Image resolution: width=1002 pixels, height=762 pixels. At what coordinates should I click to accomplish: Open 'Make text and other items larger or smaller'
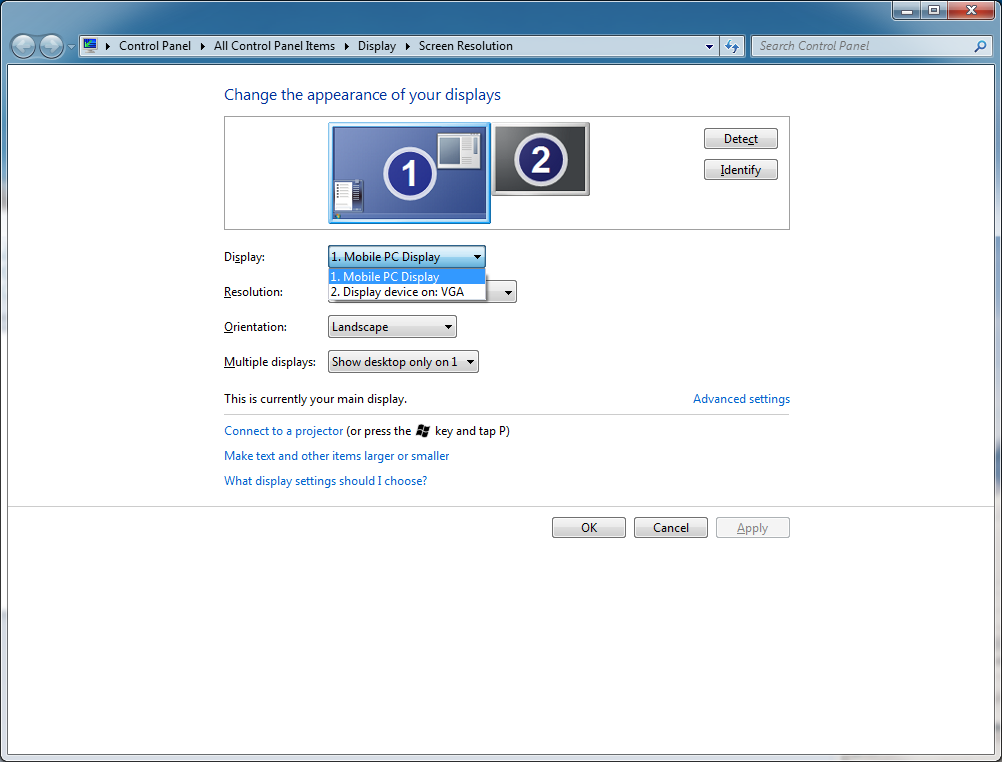(x=337, y=456)
